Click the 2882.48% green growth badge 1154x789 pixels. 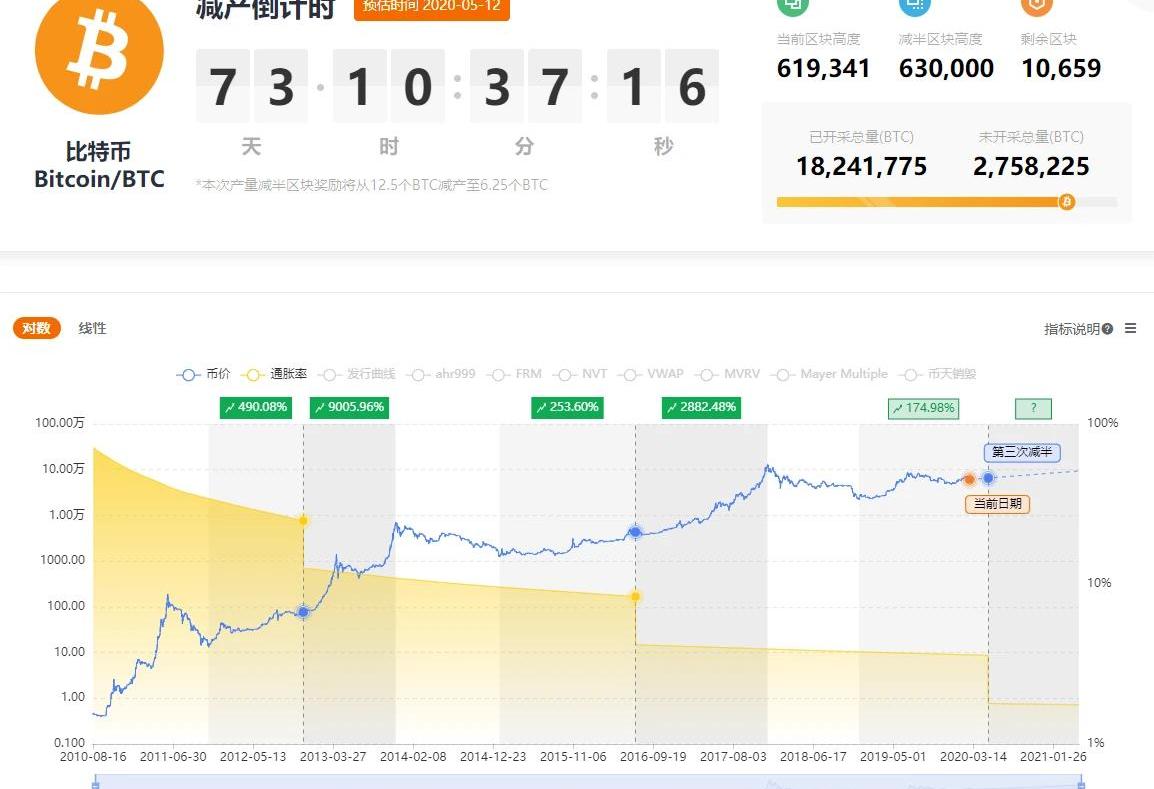(x=699, y=407)
